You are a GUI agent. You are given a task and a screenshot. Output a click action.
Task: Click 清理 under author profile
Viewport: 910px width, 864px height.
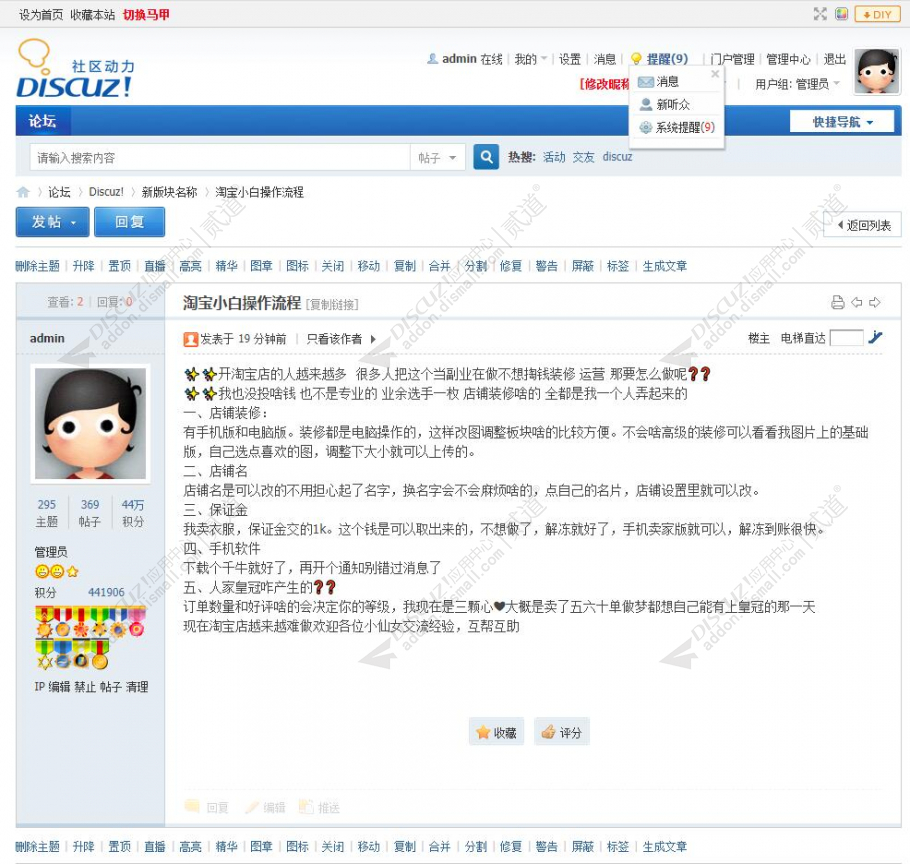click(x=137, y=686)
